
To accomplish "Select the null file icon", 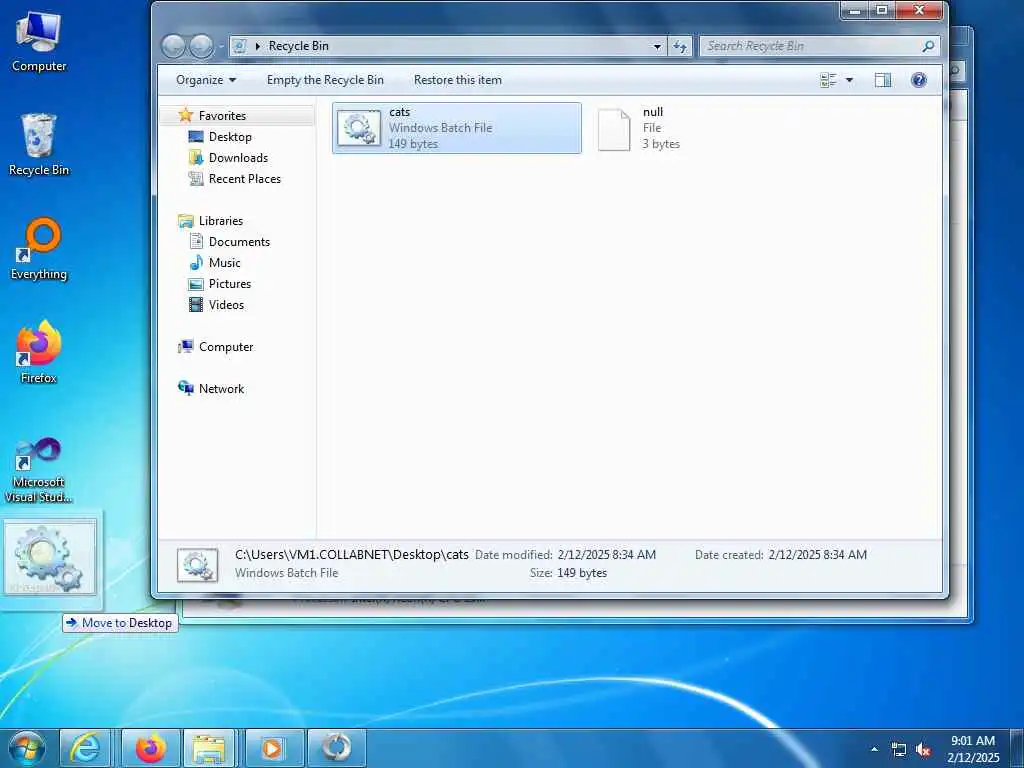I will (614, 129).
